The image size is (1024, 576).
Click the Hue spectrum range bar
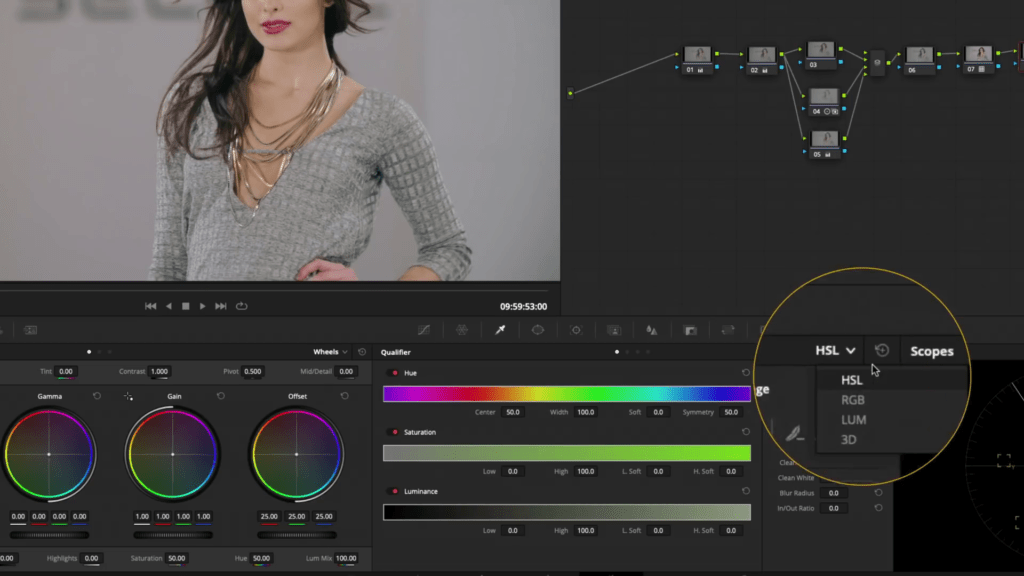point(566,394)
